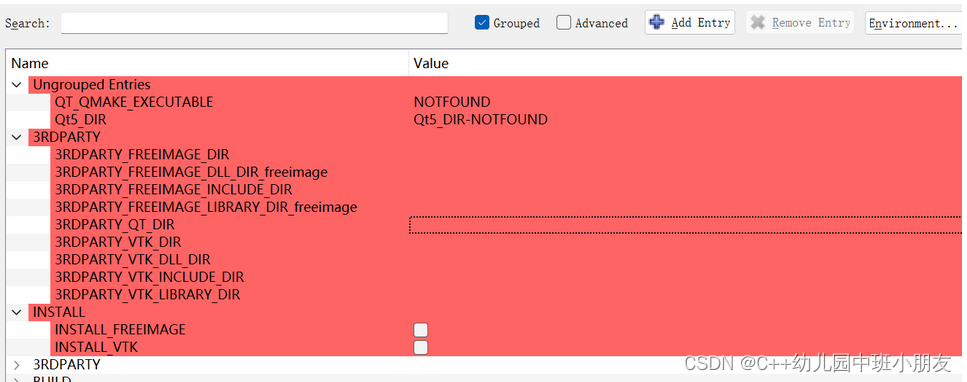The height and width of the screenshot is (382, 967).
Task: Select 3RDPARTY_FREEIMAGE_LIBRARY_DIR_freeimage entry
Action: pyautogui.click(x=206, y=207)
